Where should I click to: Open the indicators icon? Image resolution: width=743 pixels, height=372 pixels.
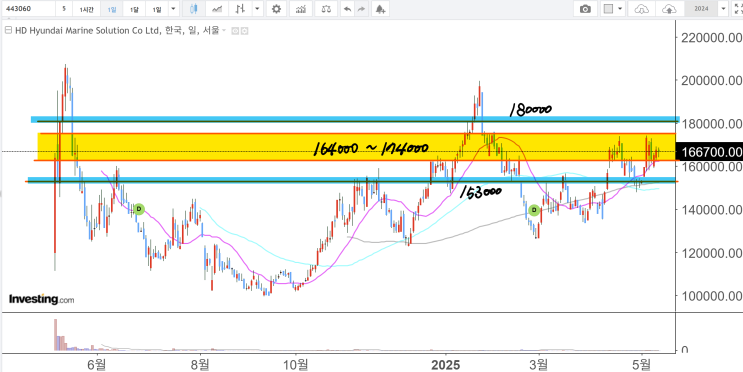(301, 9)
